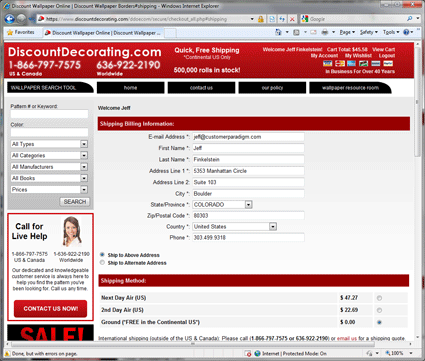Go to the home nav tab
Screen dimensions: 425x361
pyautogui.click(x=130, y=88)
